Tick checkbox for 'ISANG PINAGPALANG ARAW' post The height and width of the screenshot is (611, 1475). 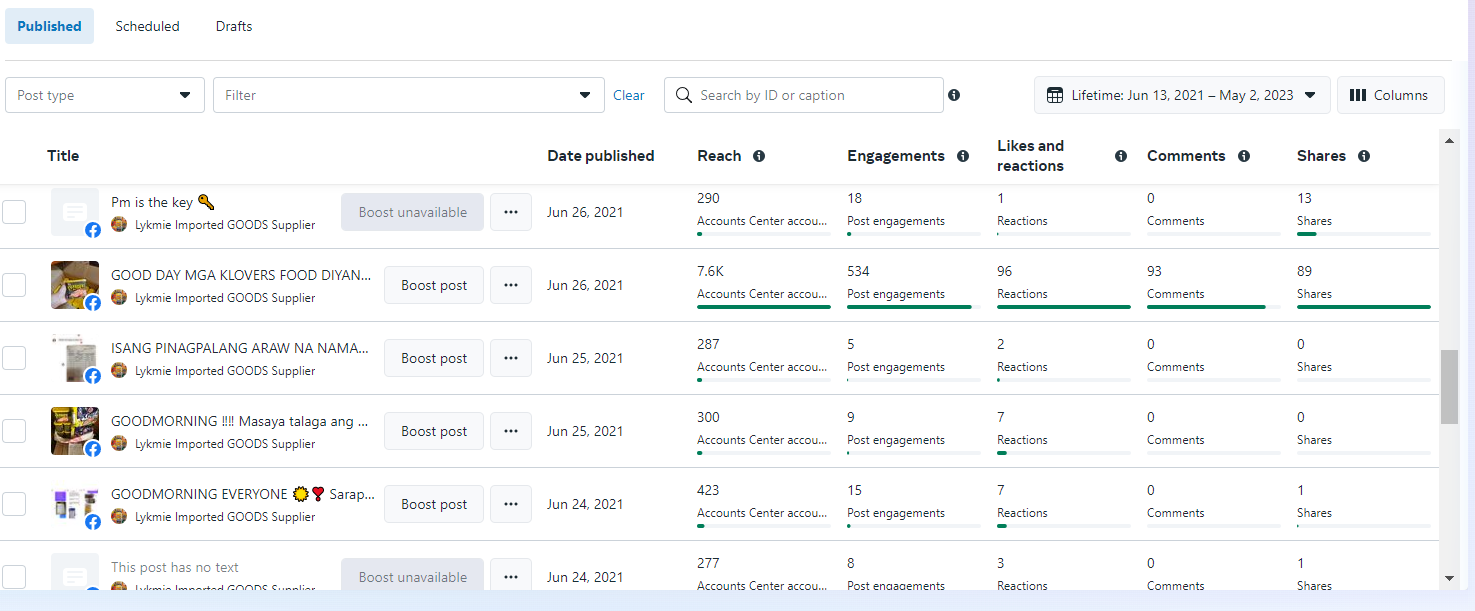tap(14, 358)
